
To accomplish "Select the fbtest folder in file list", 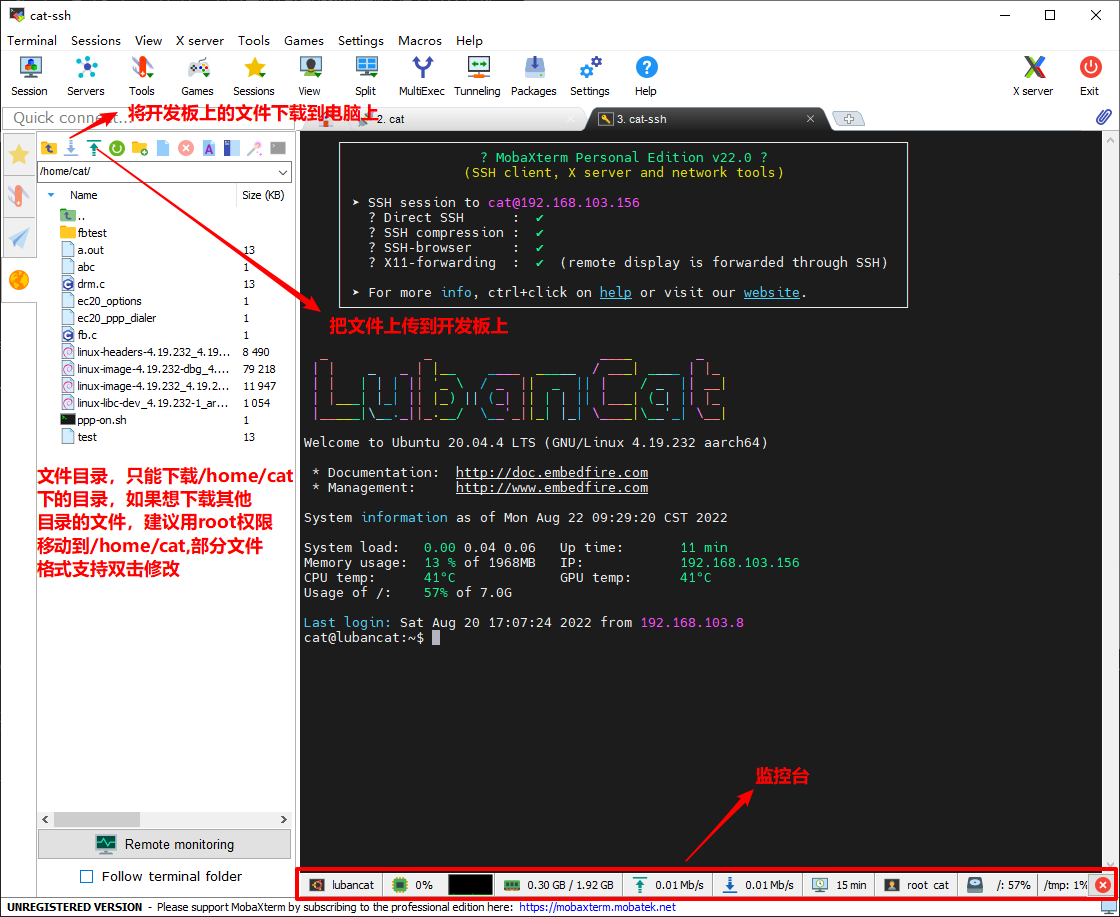I will [x=92, y=233].
